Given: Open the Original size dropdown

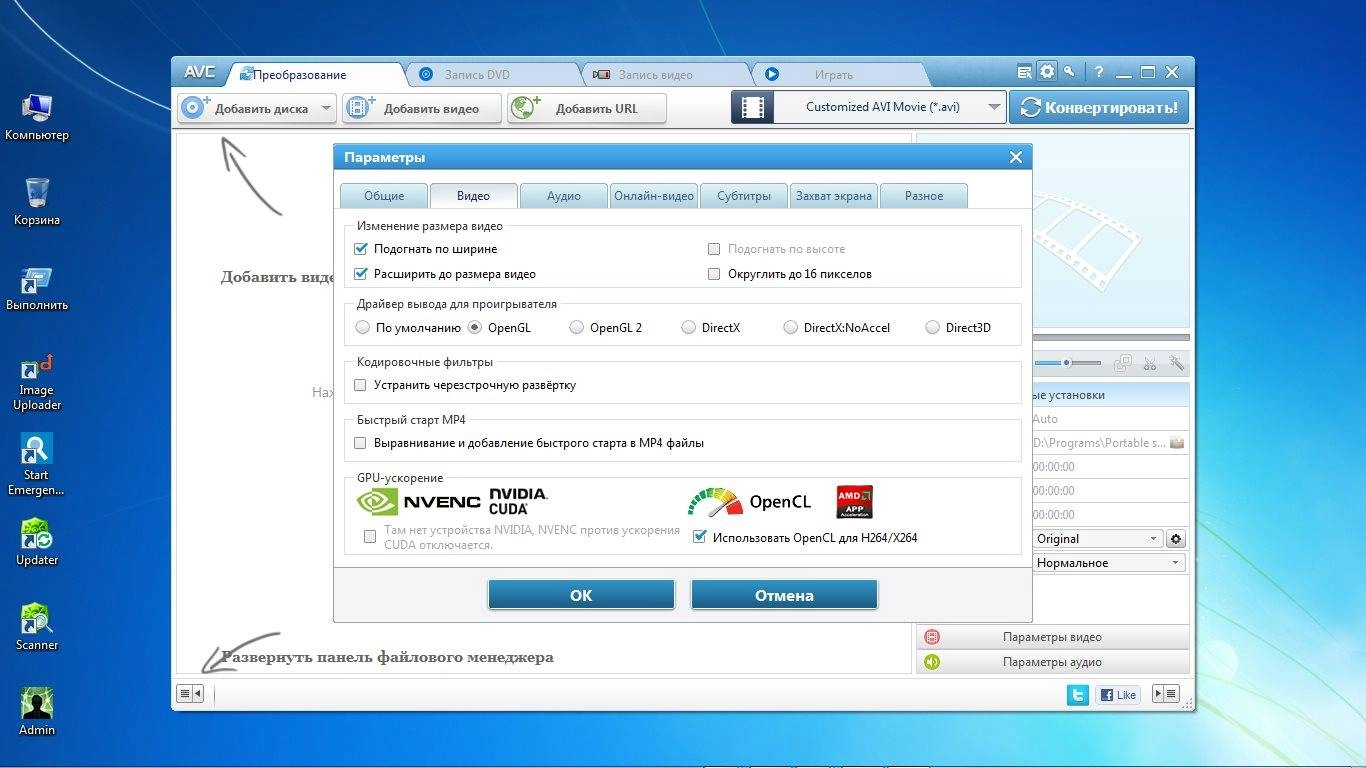Looking at the screenshot, I should click(1097, 539).
